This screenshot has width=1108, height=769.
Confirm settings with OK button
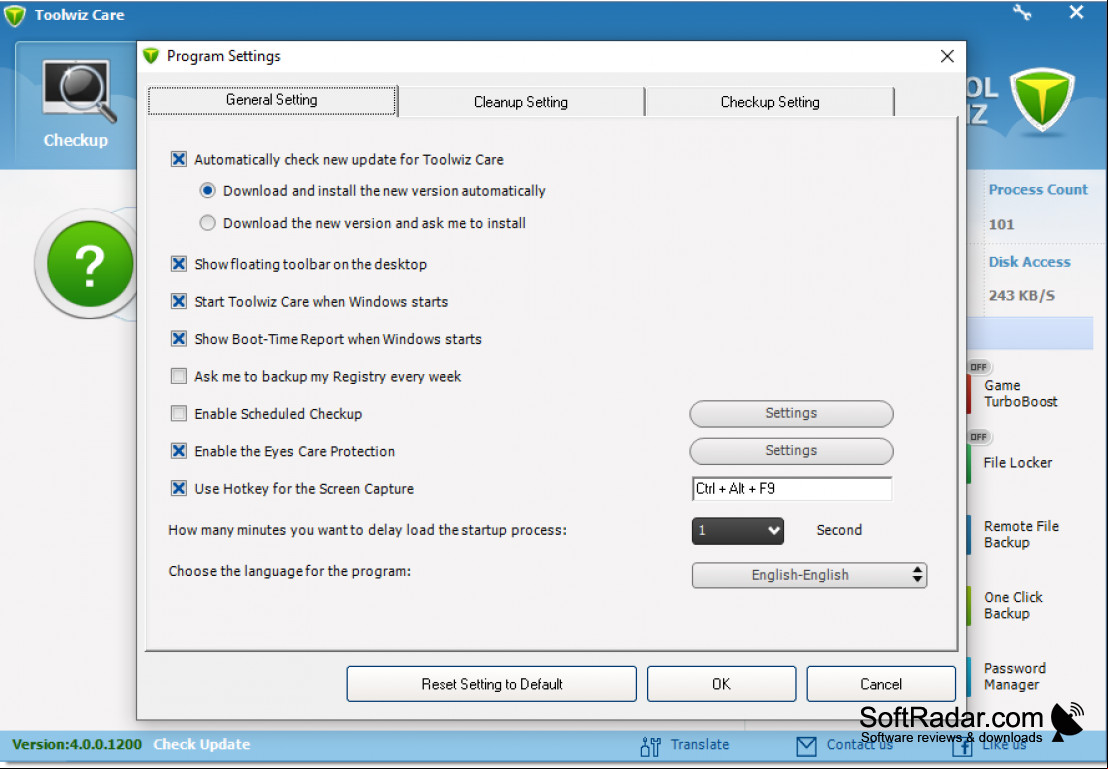tap(721, 684)
